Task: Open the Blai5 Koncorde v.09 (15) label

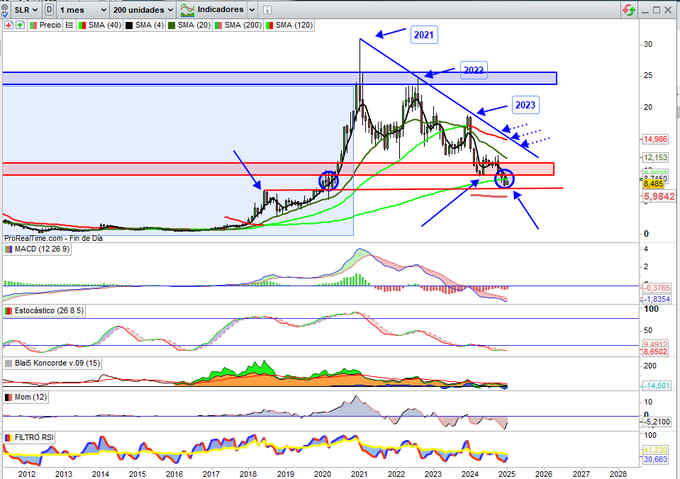Action: click(57, 363)
